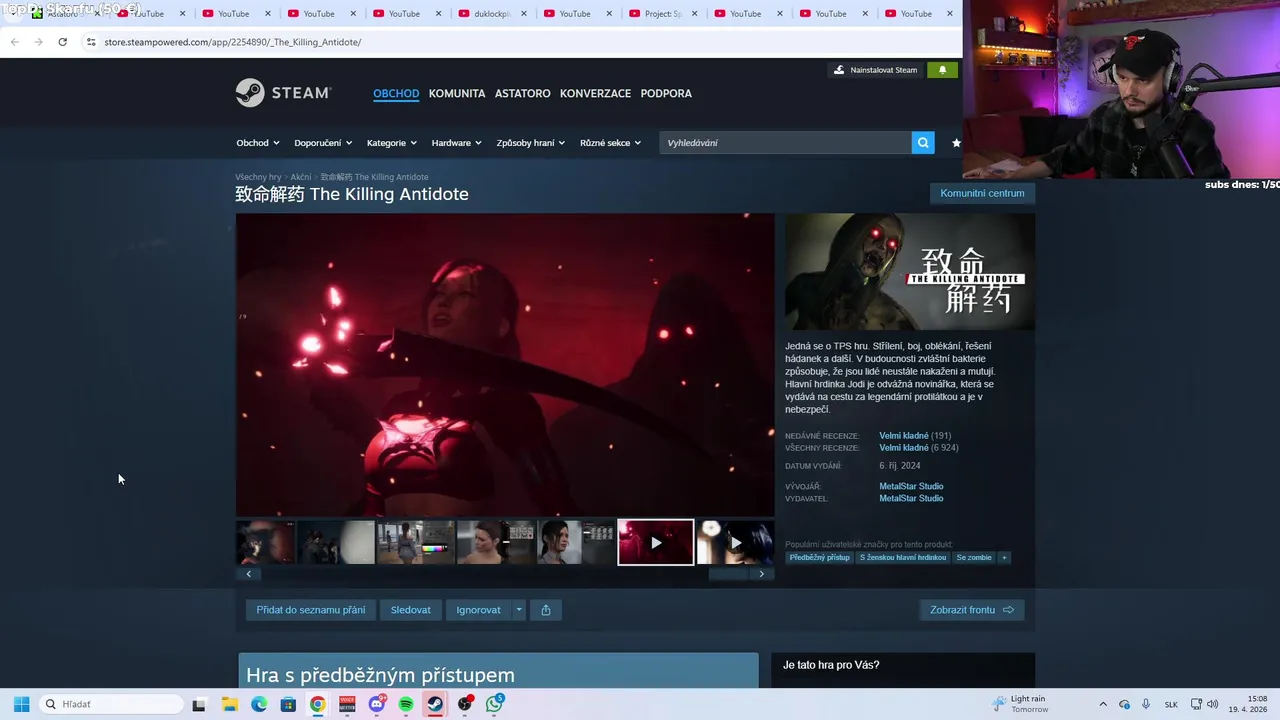Click the browser address bar URL

pyautogui.click(x=233, y=42)
